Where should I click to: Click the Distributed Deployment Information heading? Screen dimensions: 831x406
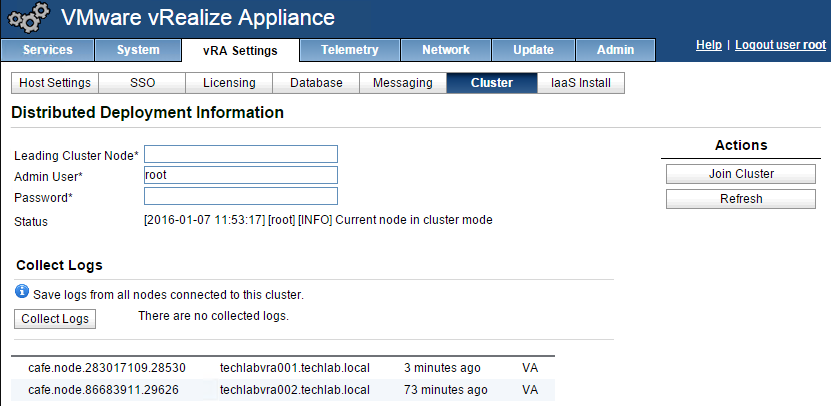pos(147,112)
